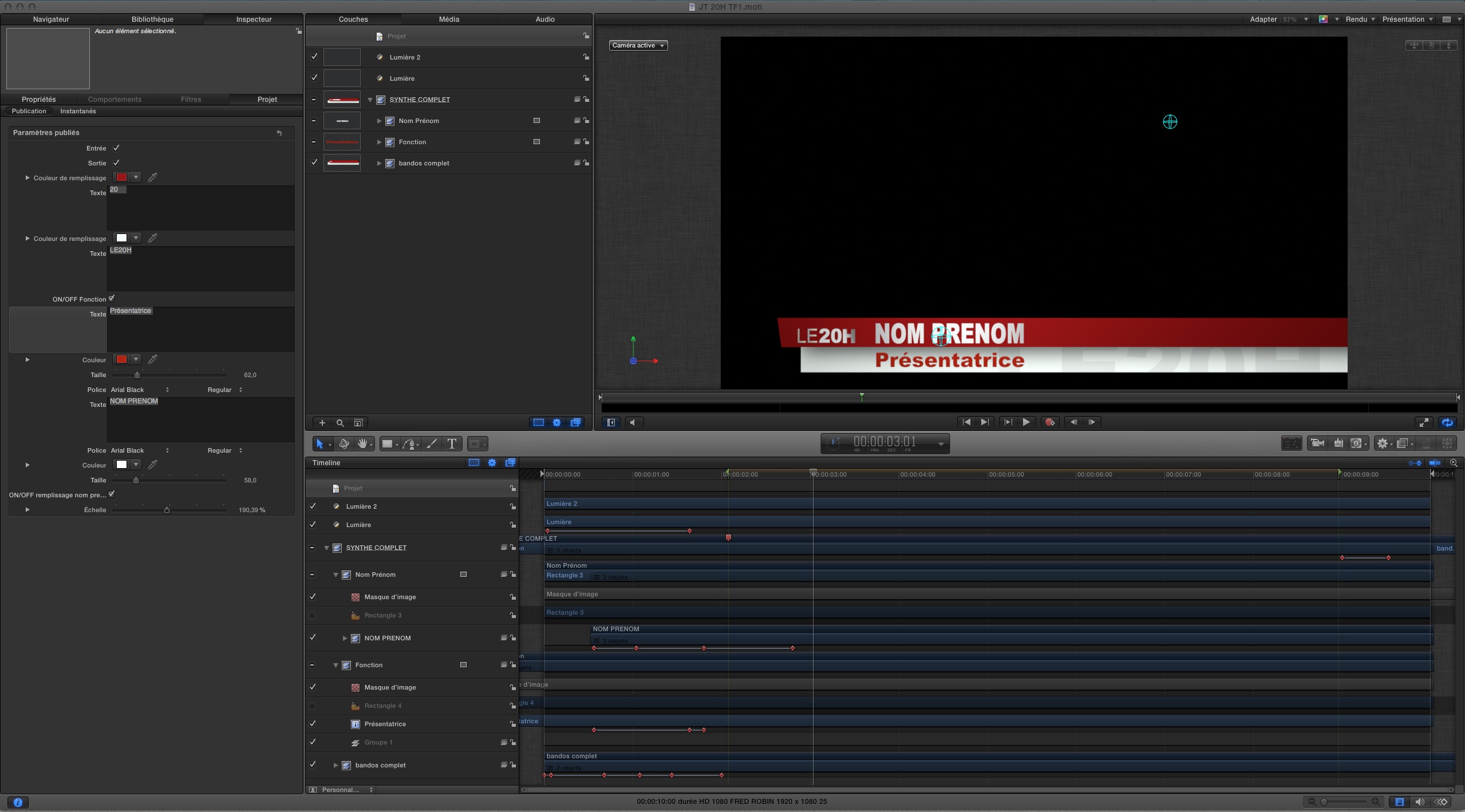Toggle loop playback

(1447, 422)
